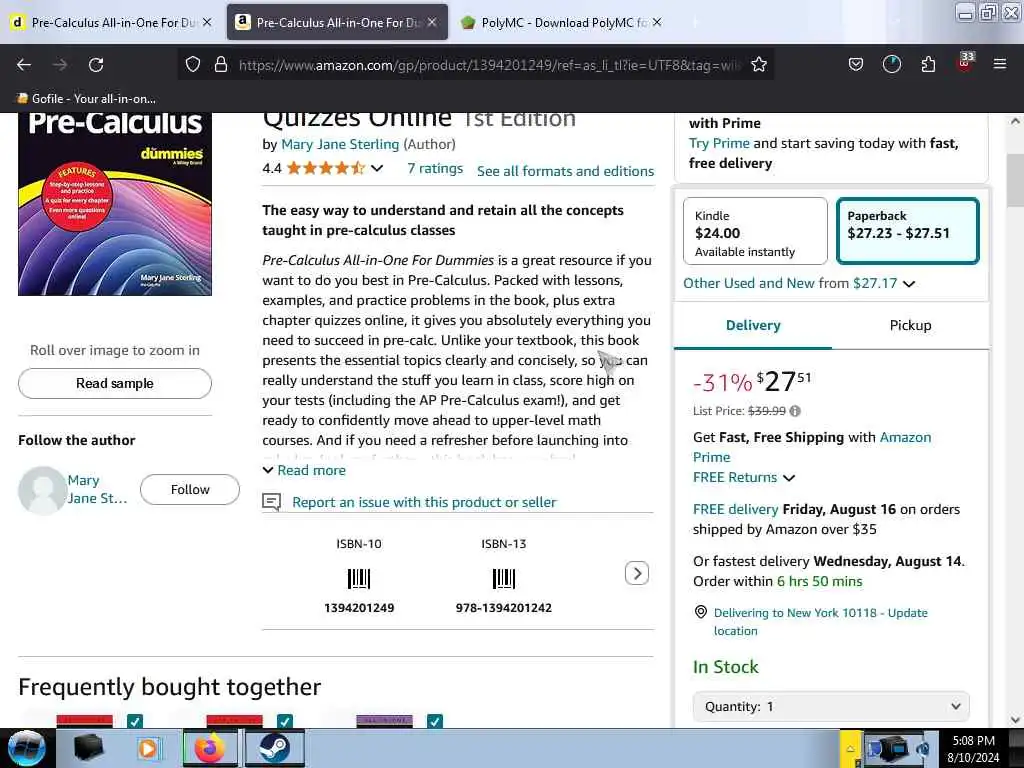1024x768 pixels.
Task: Open the FREE delivery link
Action: 735,509
